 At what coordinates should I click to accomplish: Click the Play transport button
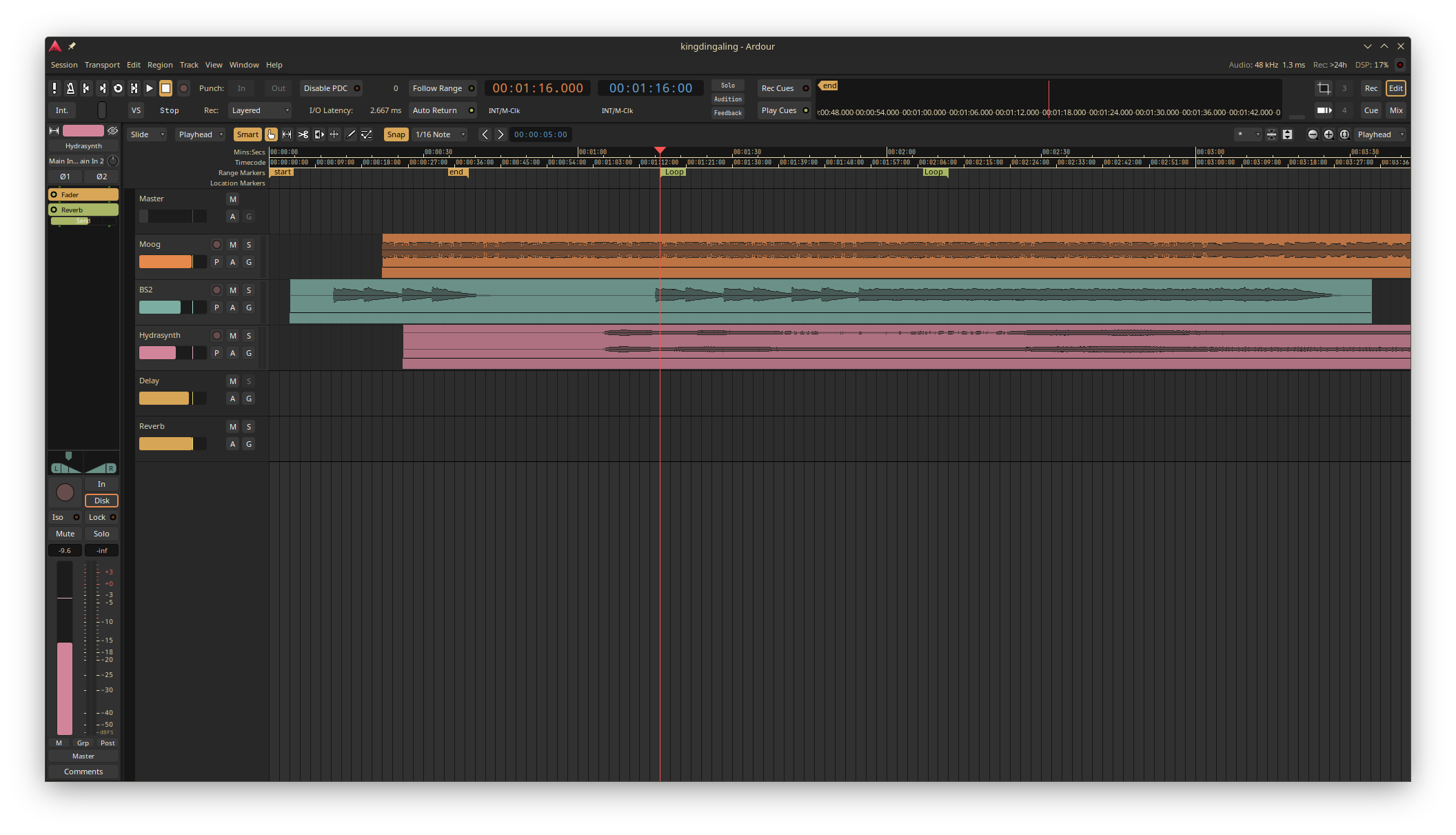[150, 88]
